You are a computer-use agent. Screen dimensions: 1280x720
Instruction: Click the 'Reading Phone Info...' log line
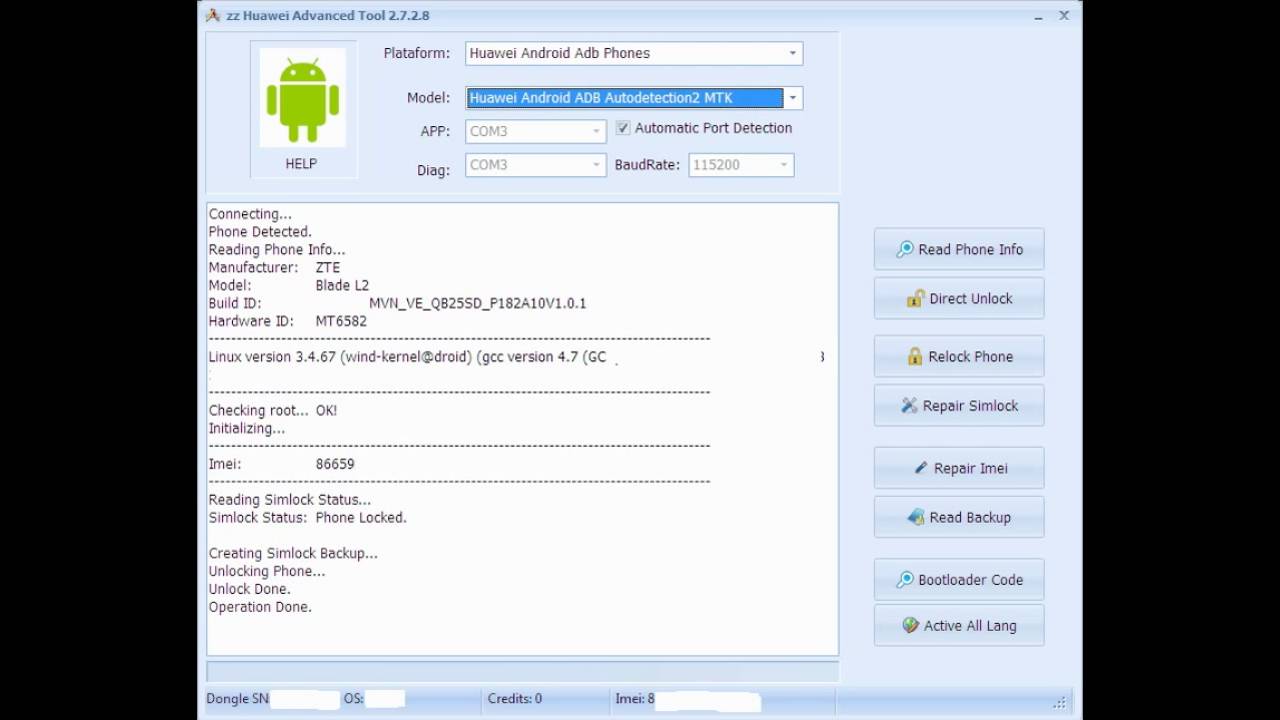coord(277,249)
